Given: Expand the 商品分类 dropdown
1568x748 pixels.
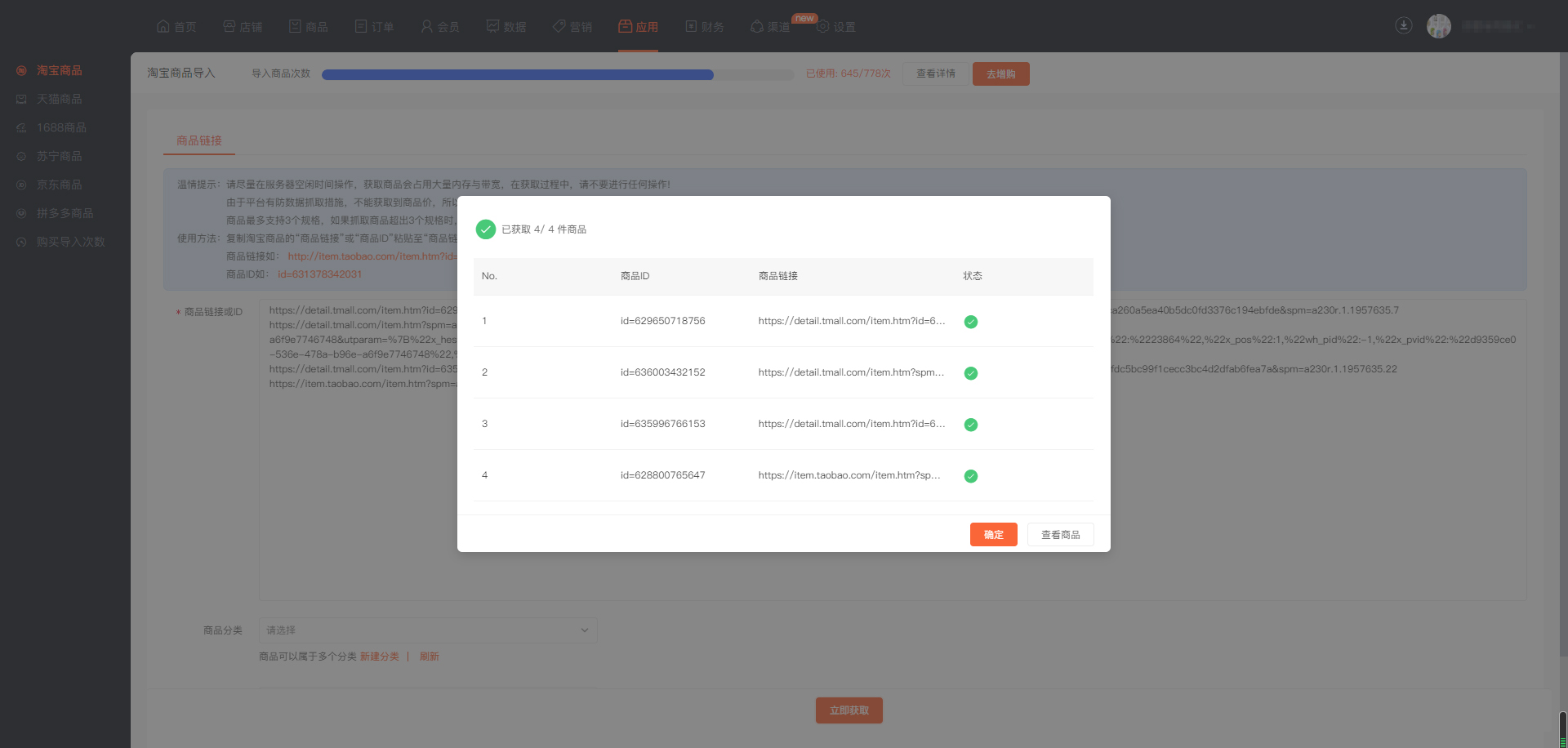Looking at the screenshot, I should click(x=428, y=630).
